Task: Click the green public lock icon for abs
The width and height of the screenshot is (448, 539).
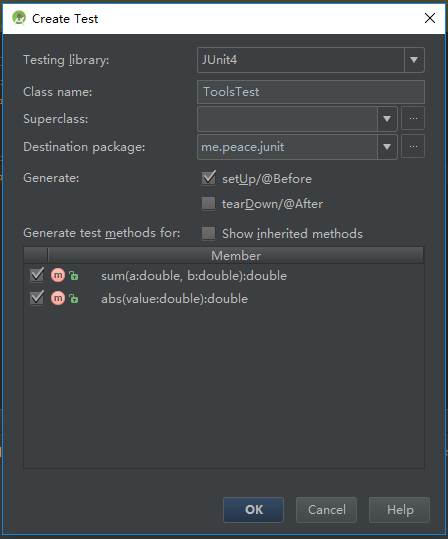Action: tap(74, 299)
